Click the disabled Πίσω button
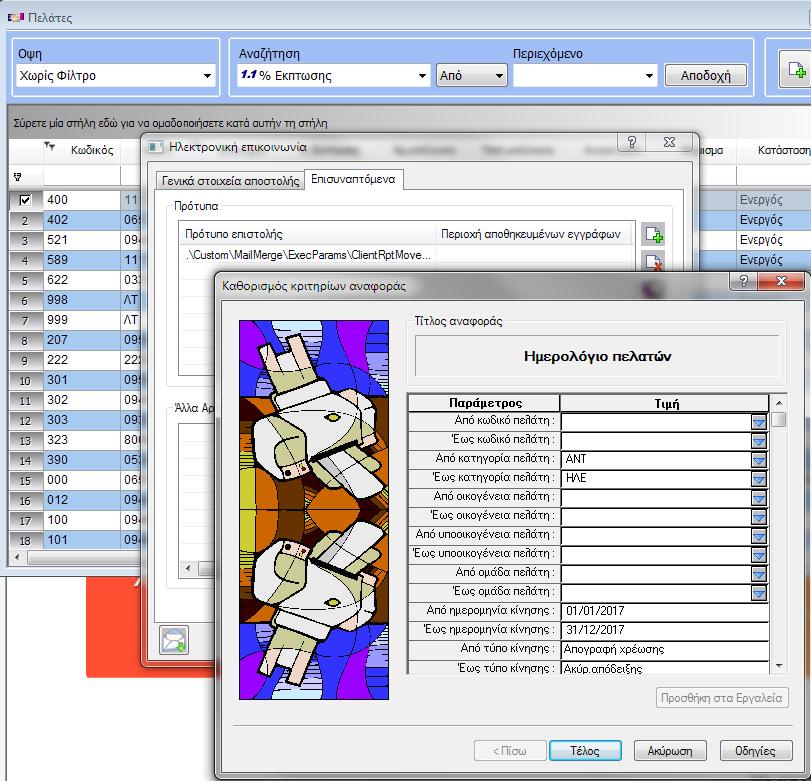The width and height of the screenshot is (811, 781). click(x=510, y=750)
